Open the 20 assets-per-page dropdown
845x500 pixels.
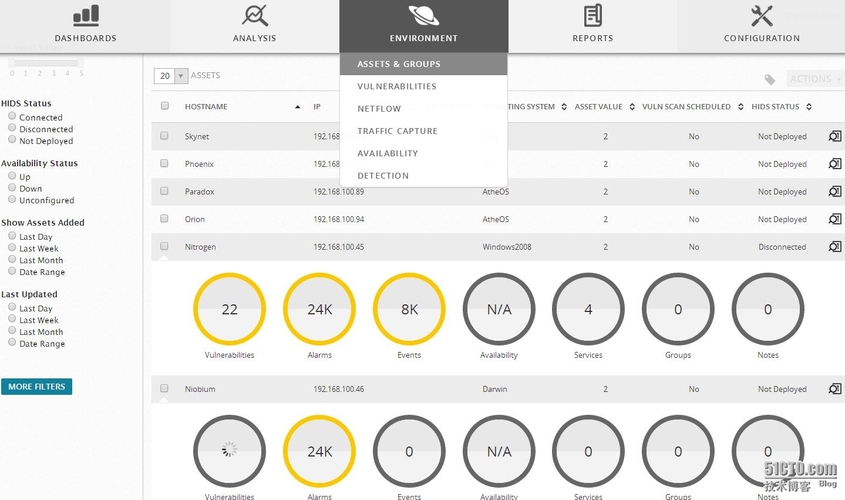170,76
